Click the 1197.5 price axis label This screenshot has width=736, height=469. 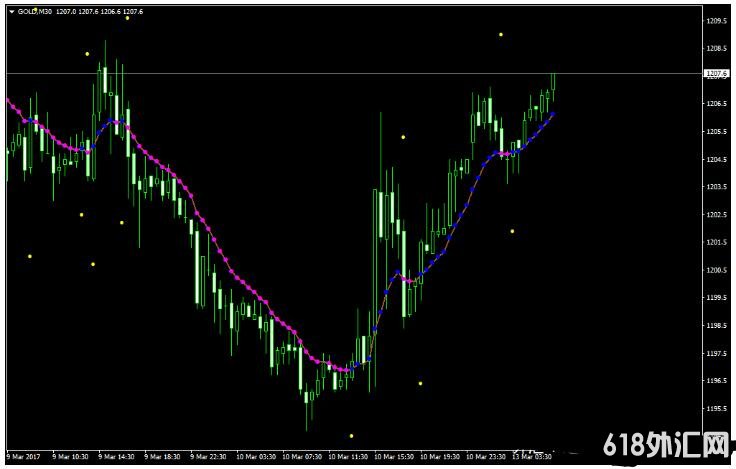coord(716,353)
